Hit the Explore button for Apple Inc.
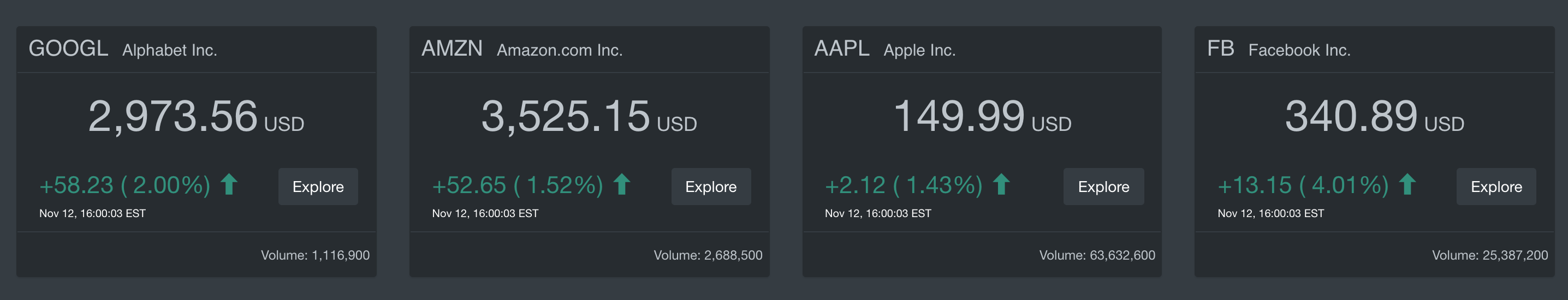The image size is (1568, 300). (1103, 187)
